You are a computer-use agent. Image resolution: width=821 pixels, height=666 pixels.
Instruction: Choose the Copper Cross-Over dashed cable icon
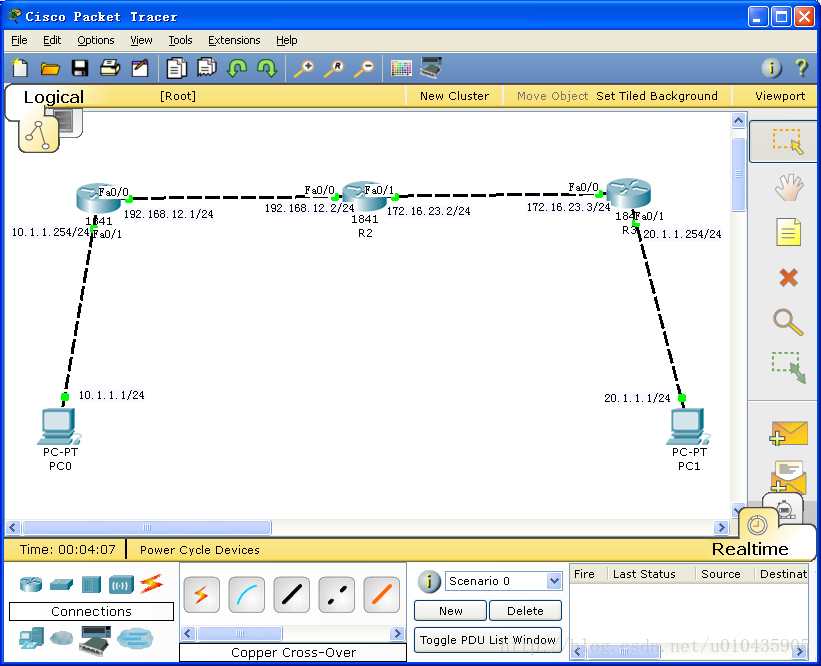pyautogui.click(x=337, y=595)
